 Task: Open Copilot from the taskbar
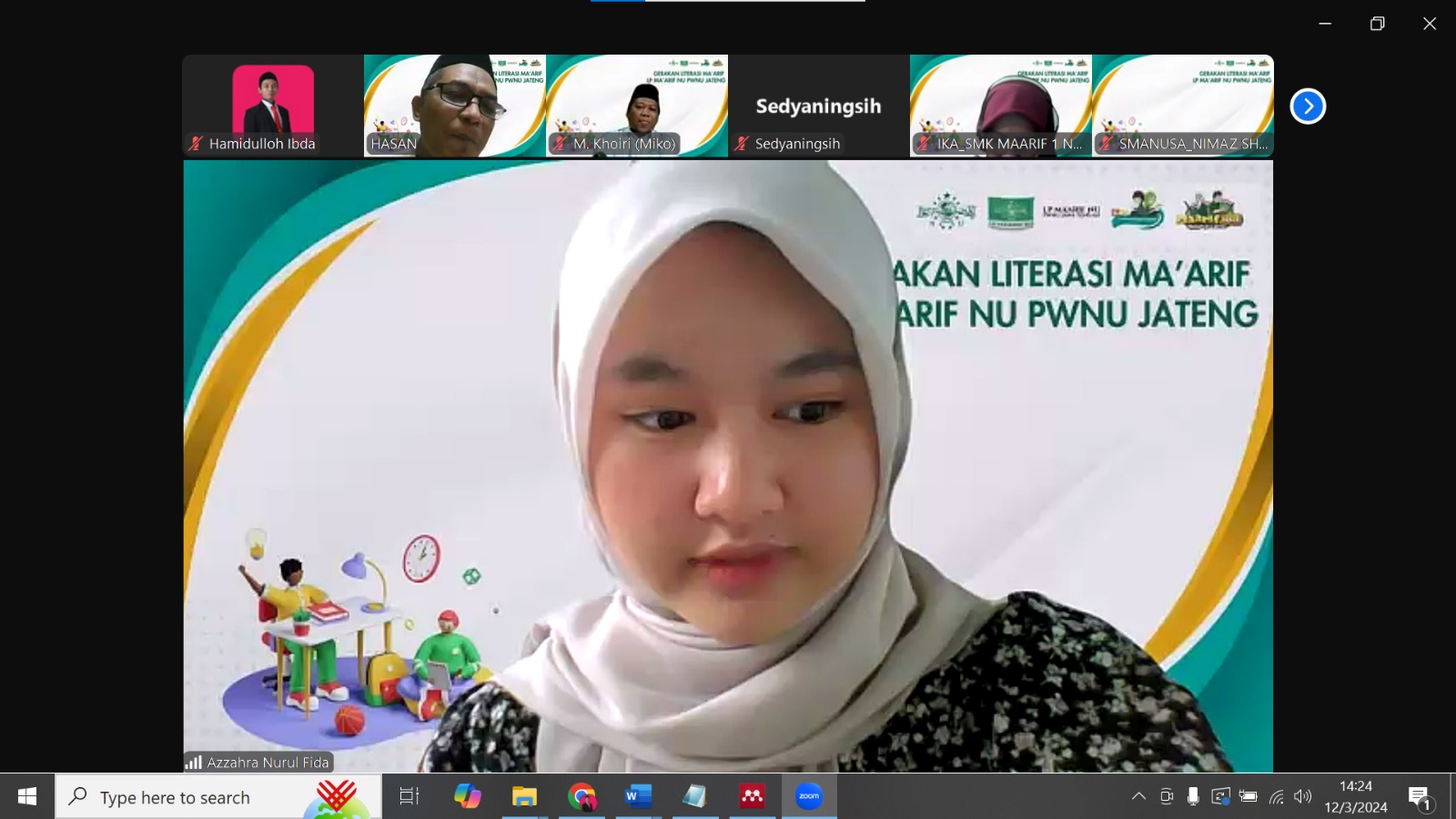(x=468, y=796)
